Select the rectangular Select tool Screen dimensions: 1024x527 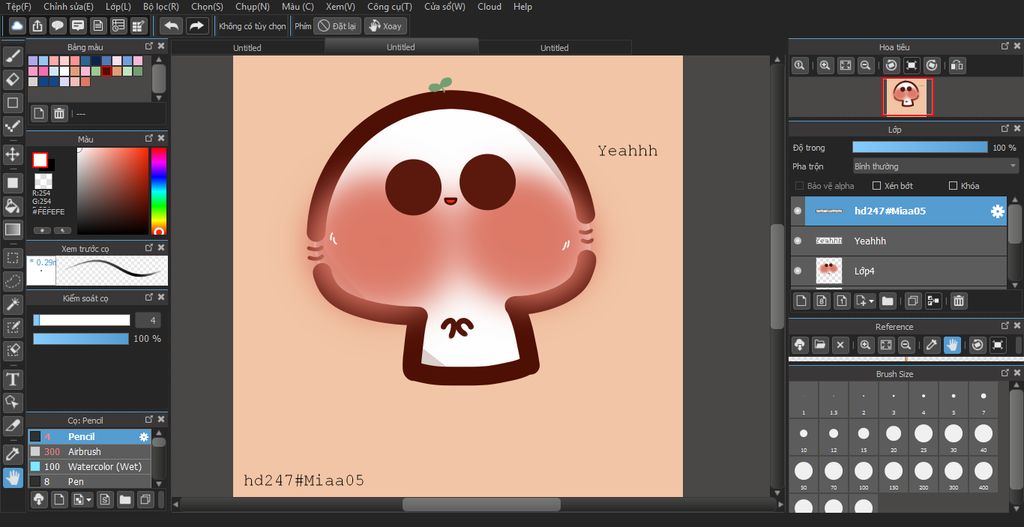click(12, 257)
